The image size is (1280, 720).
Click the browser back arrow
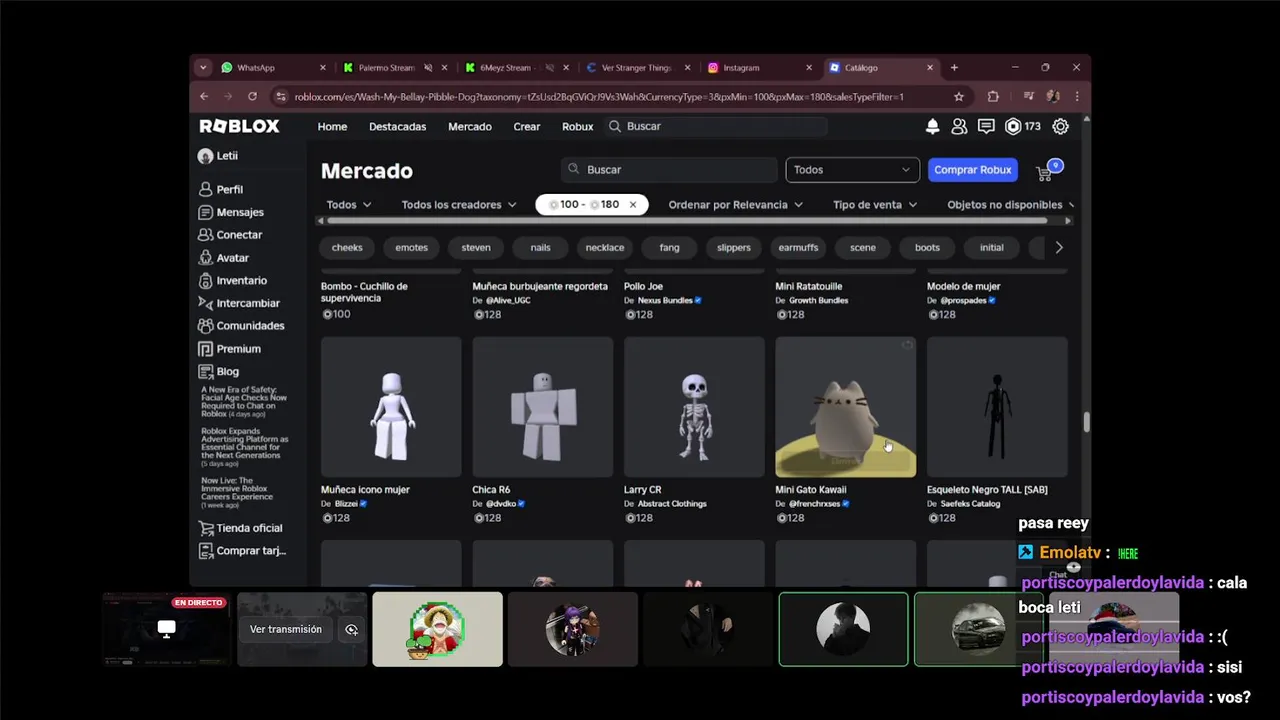204,97
